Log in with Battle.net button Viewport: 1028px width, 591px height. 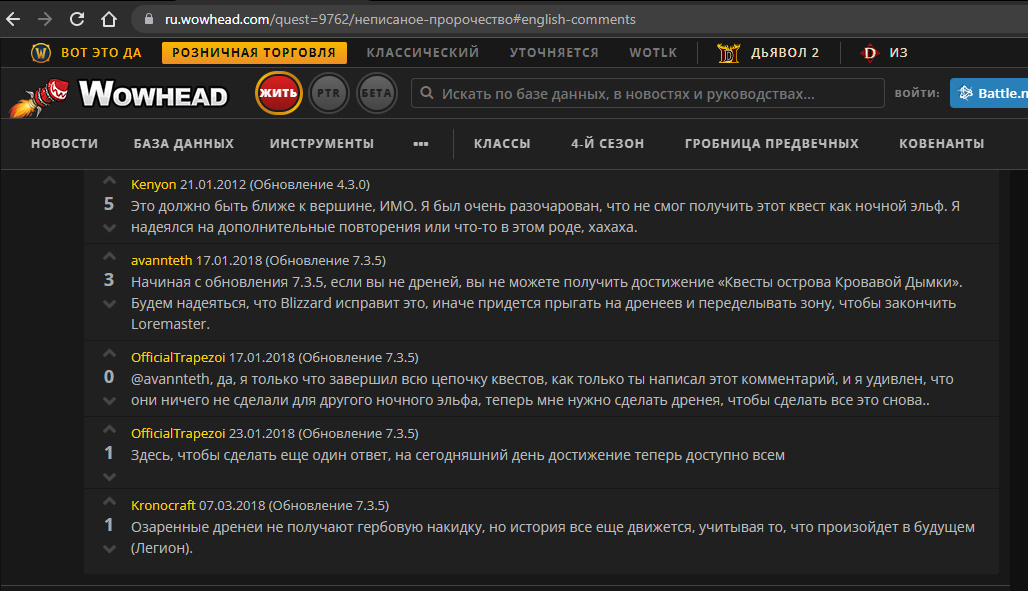(x=988, y=93)
